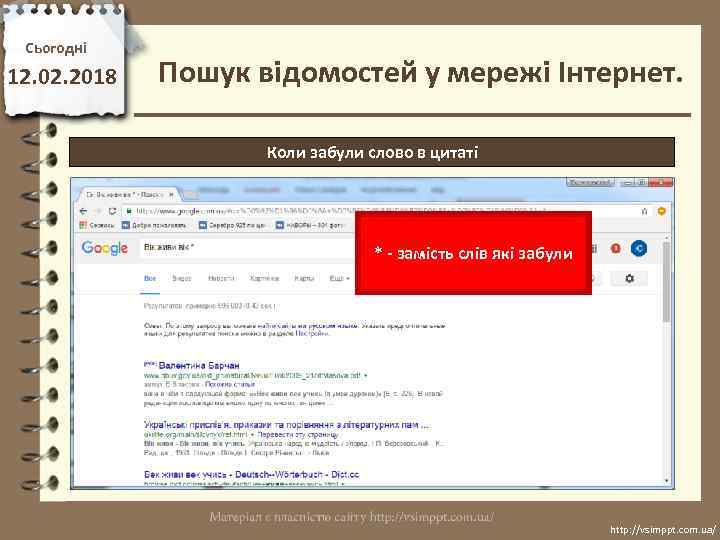Open 'Похожие статьи' under the Барчан result

(230, 384)
